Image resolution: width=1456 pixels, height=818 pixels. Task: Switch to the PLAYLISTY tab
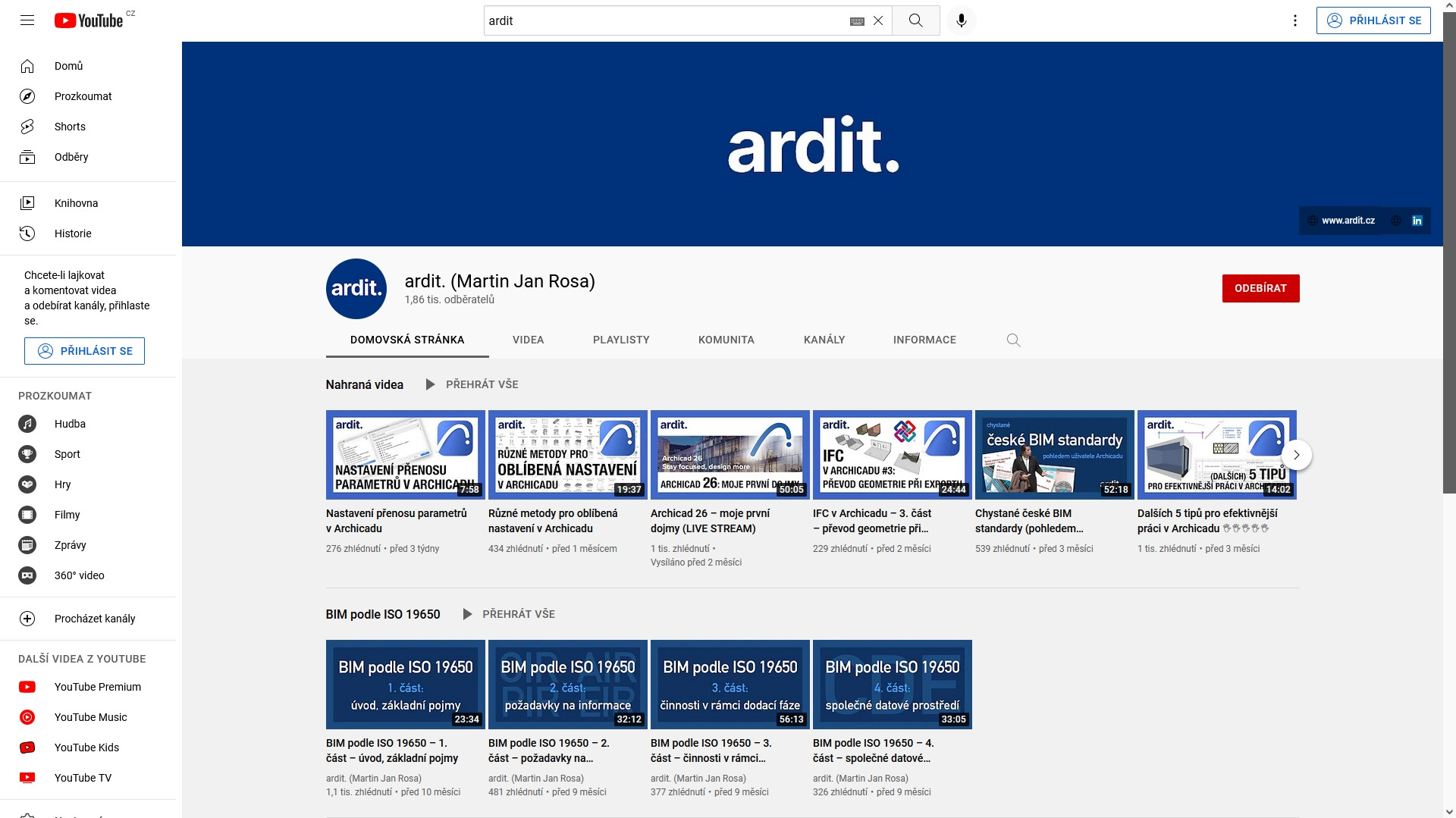tap(620, 340)
